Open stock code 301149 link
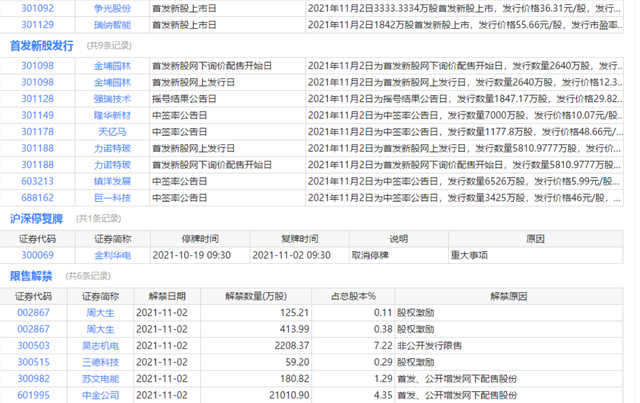 (38, 115)
